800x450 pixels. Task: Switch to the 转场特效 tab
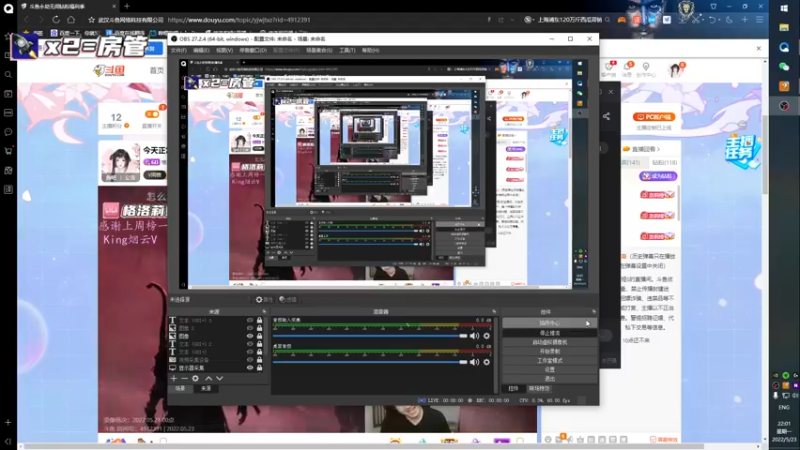tap(539, 388)
